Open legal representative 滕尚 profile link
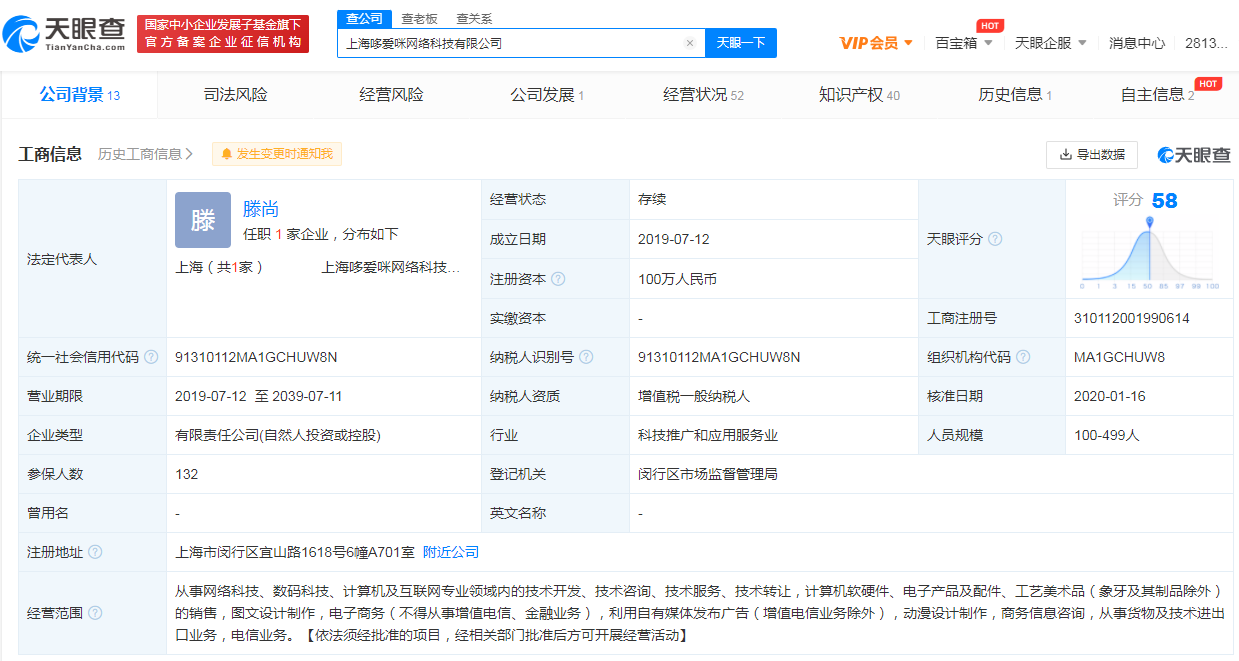 [x=261, y=209]
